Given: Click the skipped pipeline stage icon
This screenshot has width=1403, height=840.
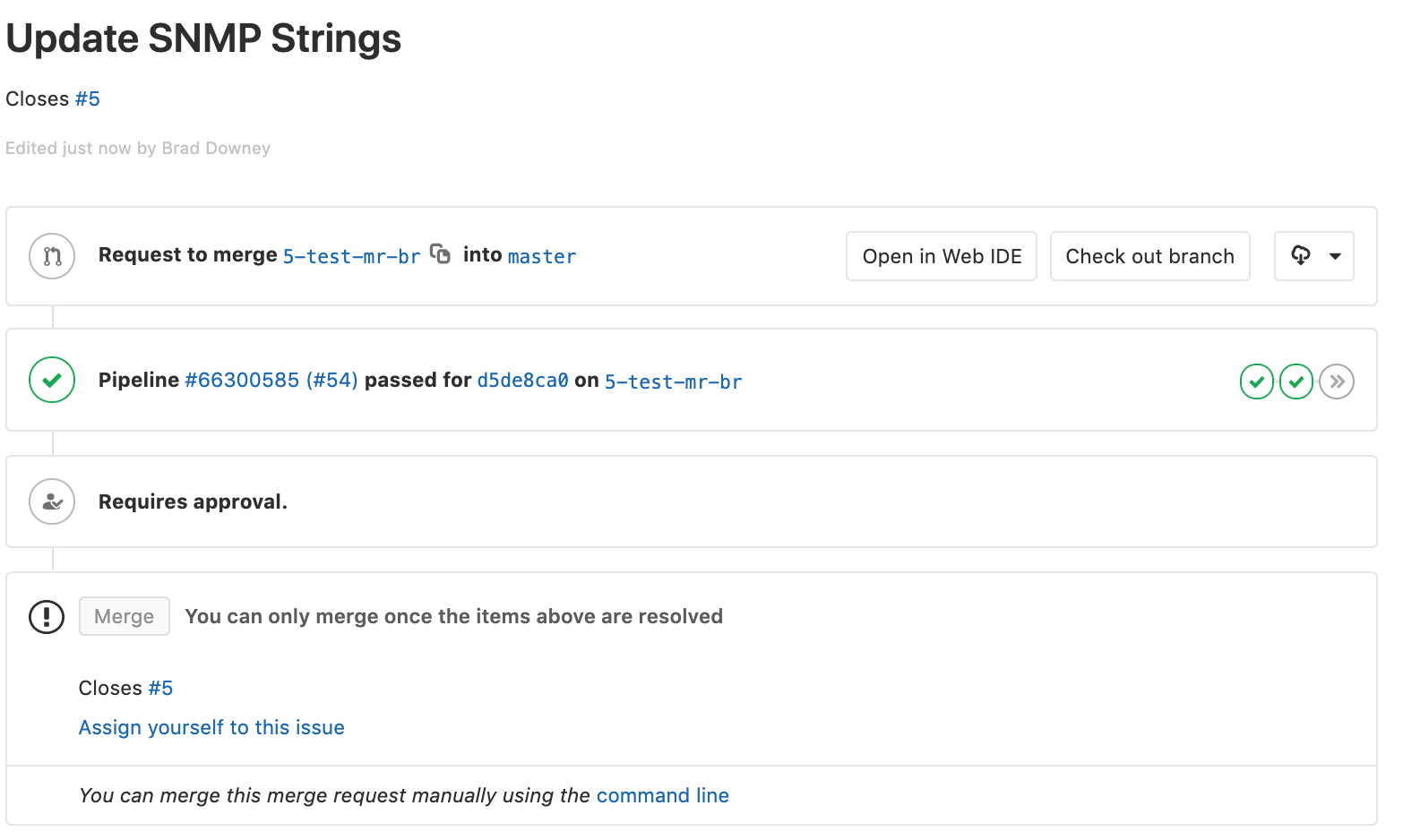Looking at the screenshot, I should pos(1337,381).
